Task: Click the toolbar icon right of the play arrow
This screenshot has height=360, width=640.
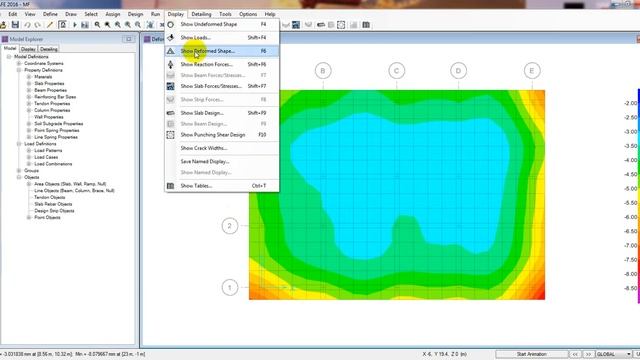Action: pyautogui.click(x=85, y=25)
